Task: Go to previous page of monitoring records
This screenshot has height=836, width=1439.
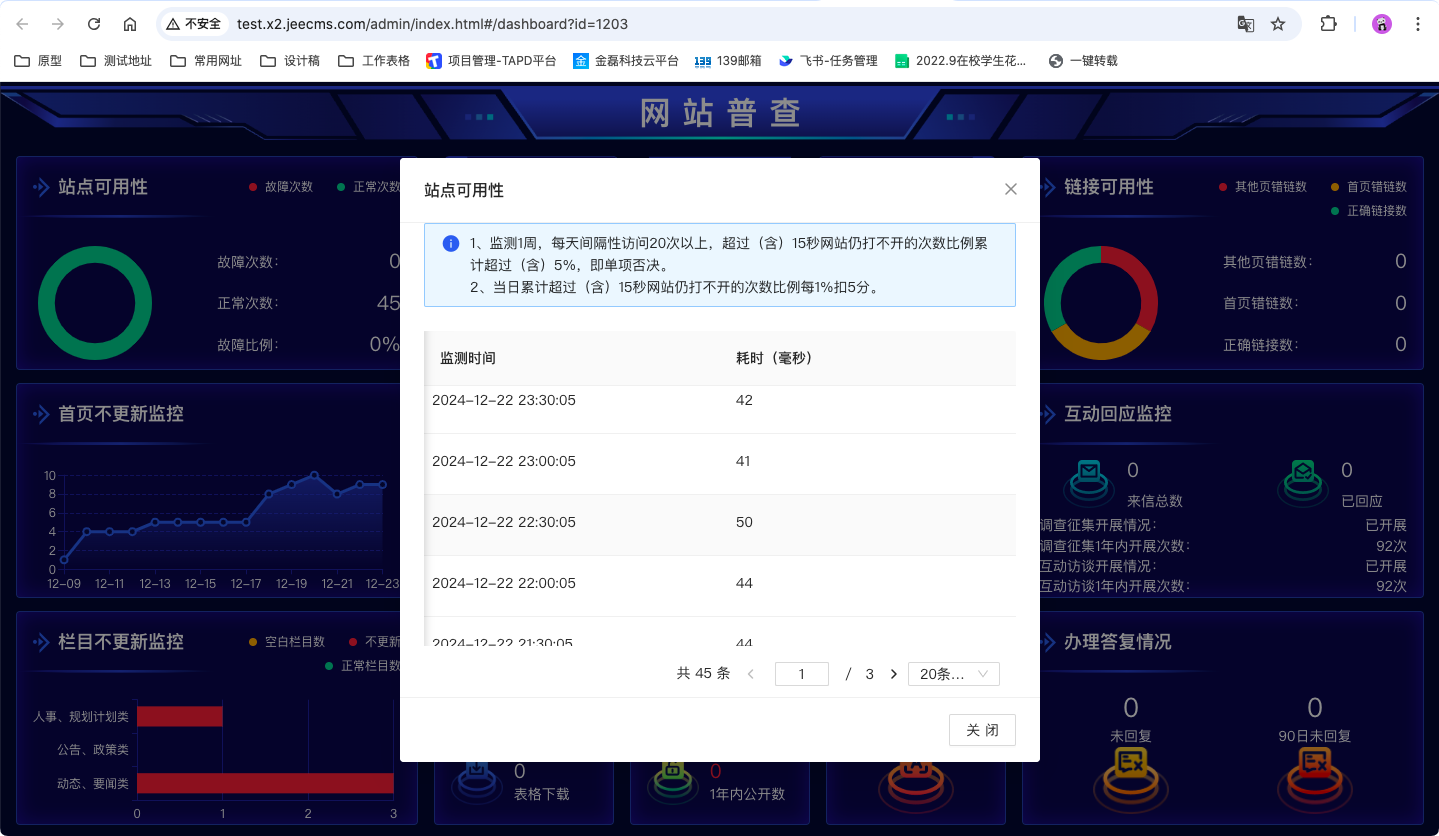Action: [751, 674]
